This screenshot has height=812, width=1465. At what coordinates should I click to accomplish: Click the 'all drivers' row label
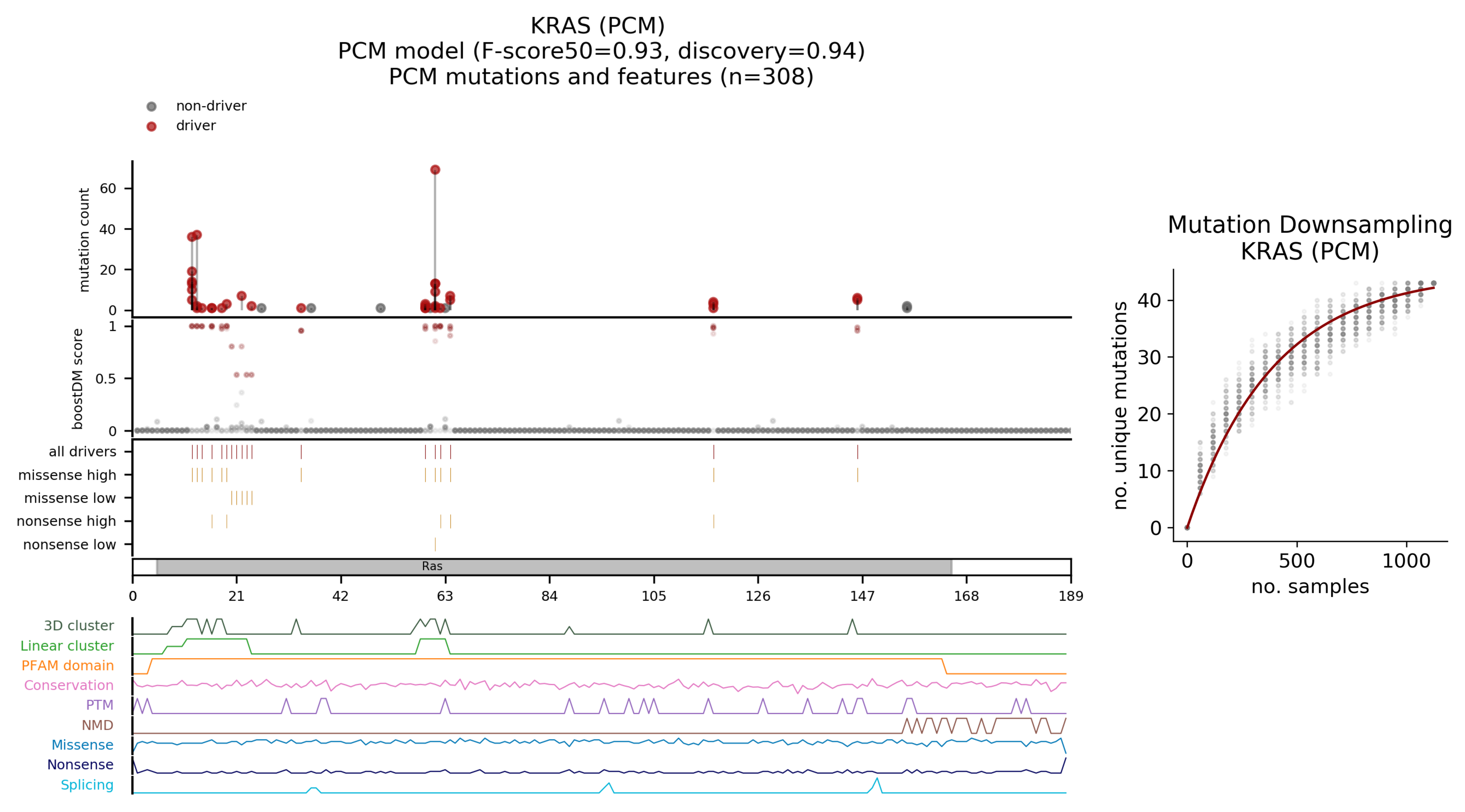82,451
